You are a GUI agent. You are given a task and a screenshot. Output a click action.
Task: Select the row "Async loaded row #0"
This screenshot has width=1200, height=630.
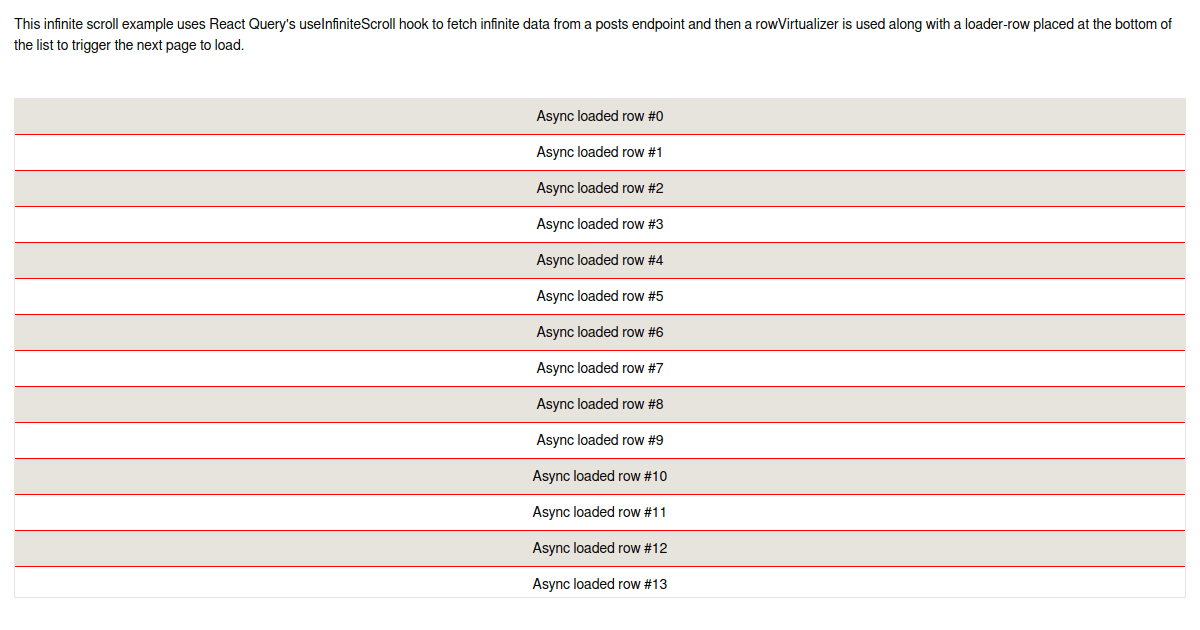pos(600,116)
